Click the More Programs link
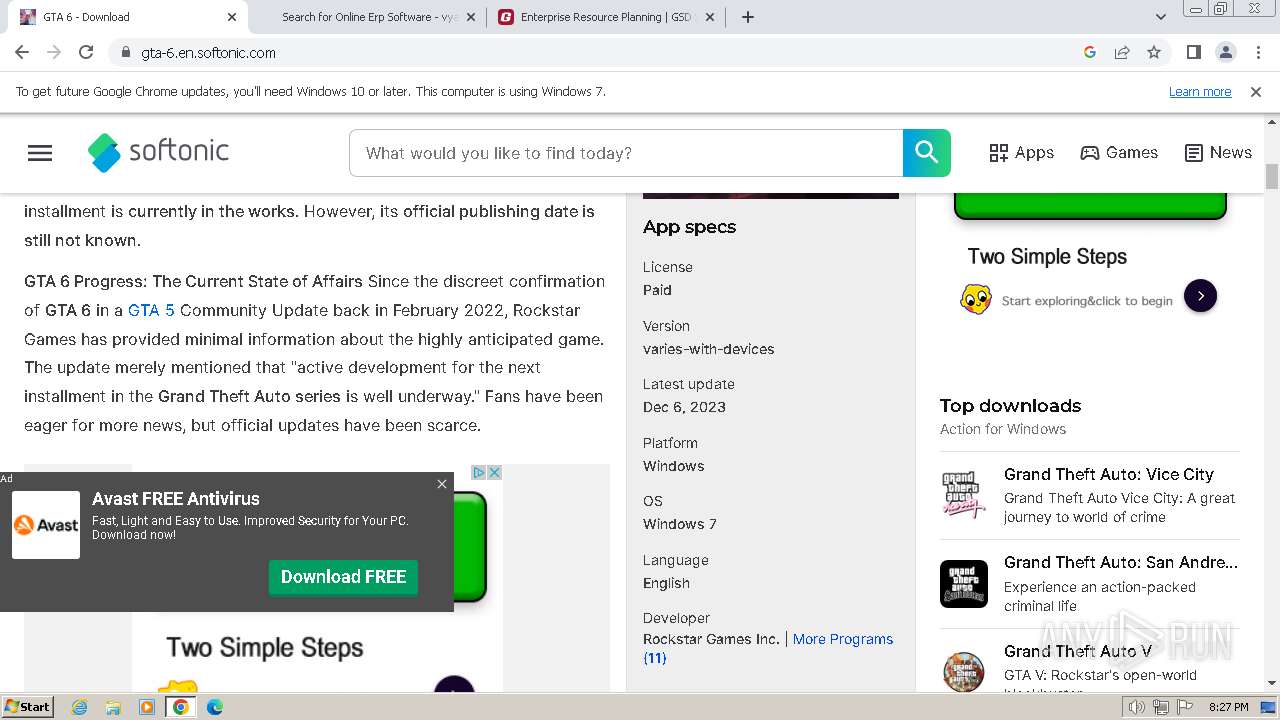This screenshot has height=720, width=1280. point(843,639)
